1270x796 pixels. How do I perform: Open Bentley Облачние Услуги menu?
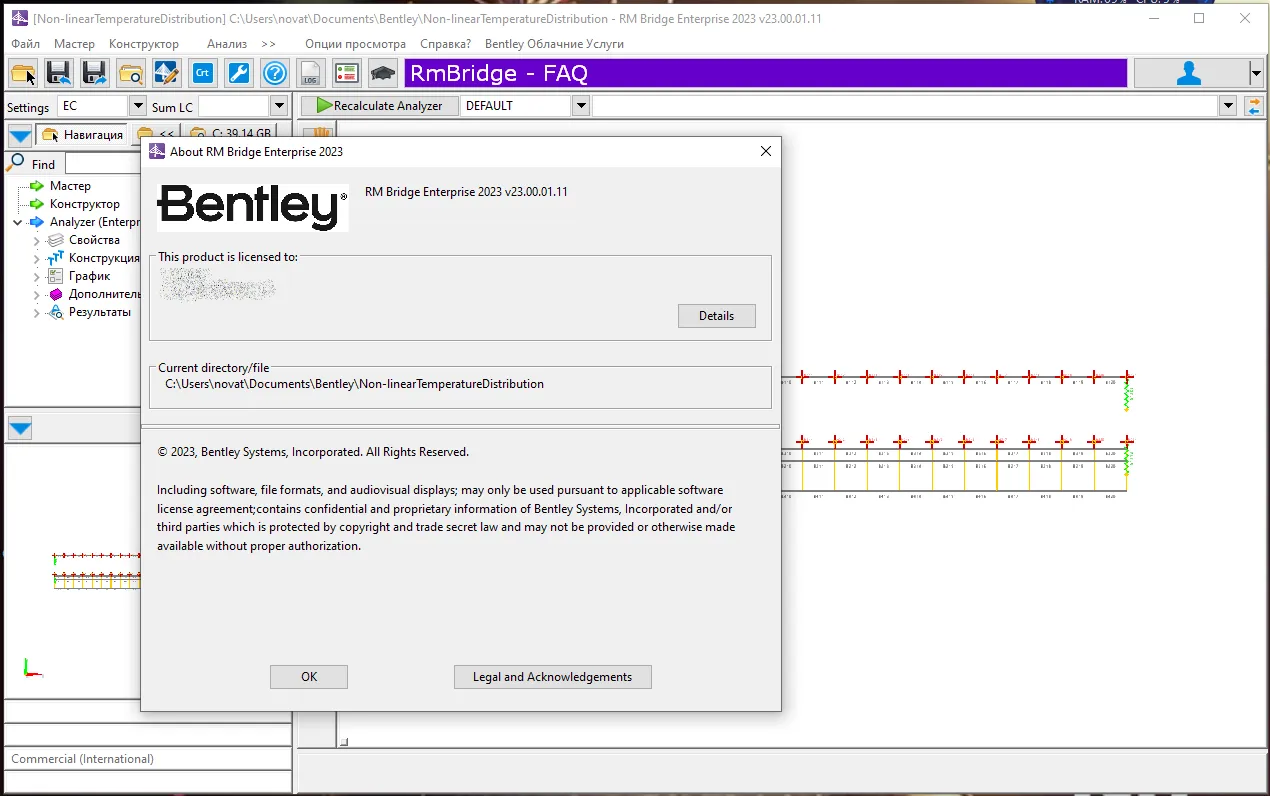(554, 44)
